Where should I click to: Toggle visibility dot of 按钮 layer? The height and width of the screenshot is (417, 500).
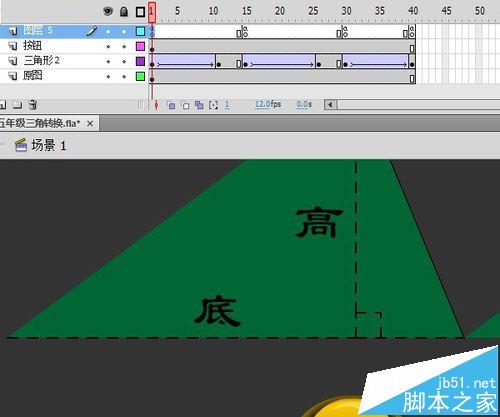point(108,46)
